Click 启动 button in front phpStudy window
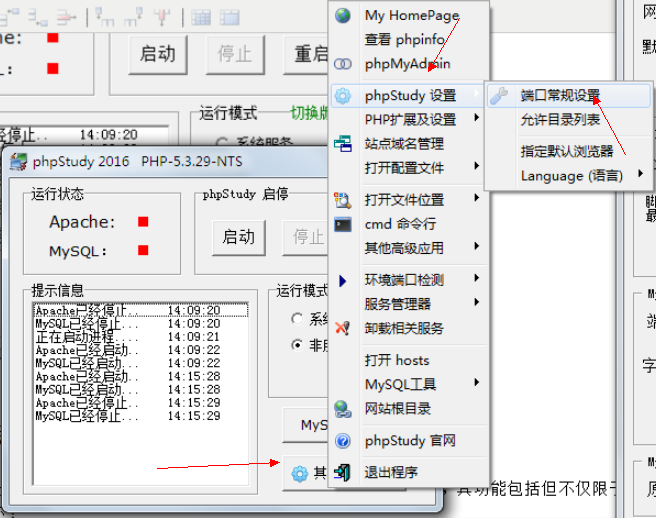Viewport: 656px width, 518px height. pyautogui.click(x=238, y=237)
